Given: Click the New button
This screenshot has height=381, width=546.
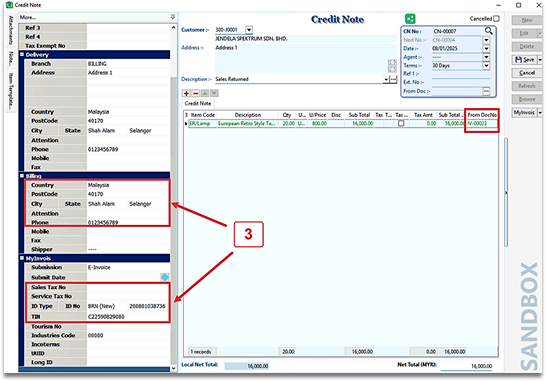Looking at the screenshot, I should (527, 20).
